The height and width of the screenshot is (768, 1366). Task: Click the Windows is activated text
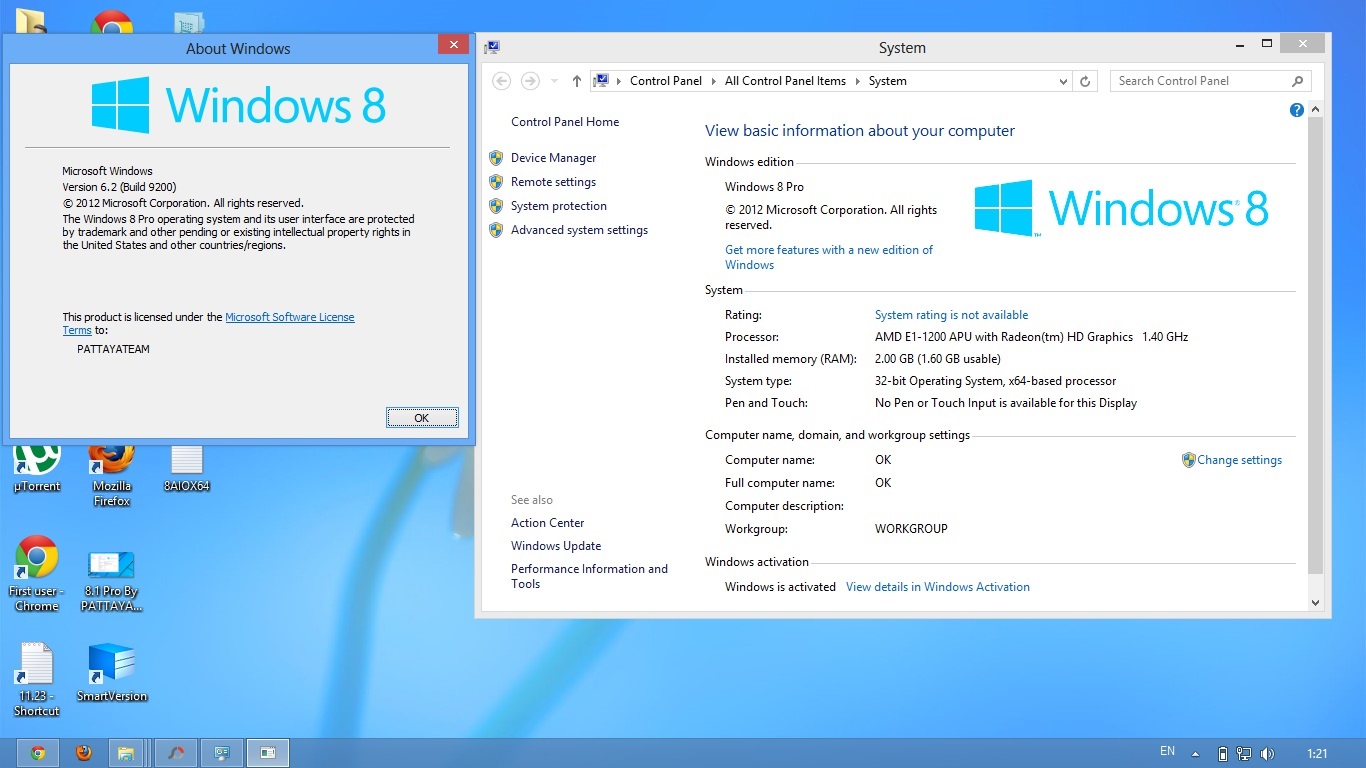click(780, 587)
